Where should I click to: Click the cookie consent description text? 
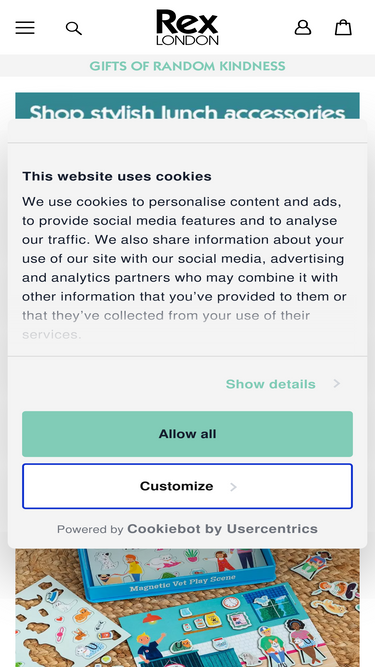click(185, 268)
